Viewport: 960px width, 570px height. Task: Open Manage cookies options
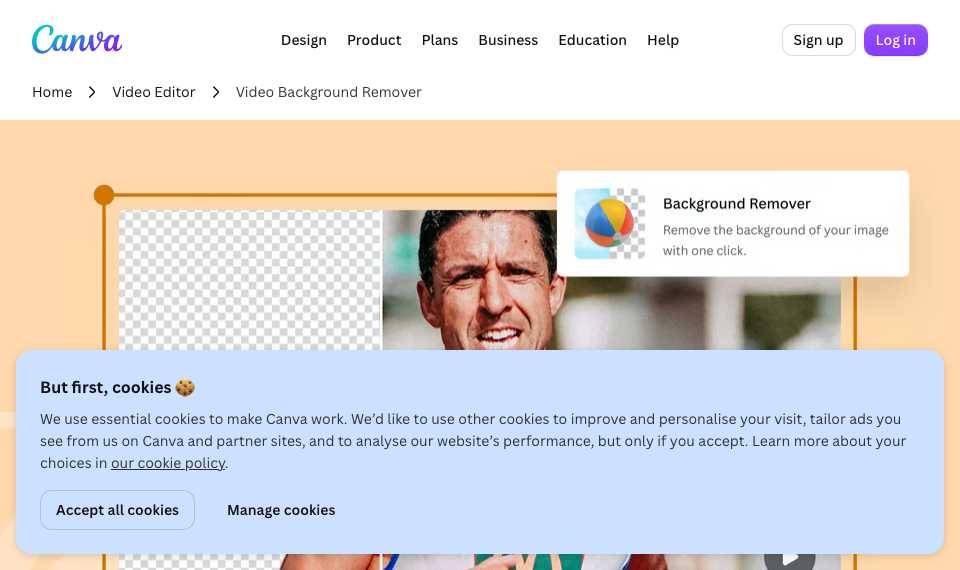click(x=281, y=510)
